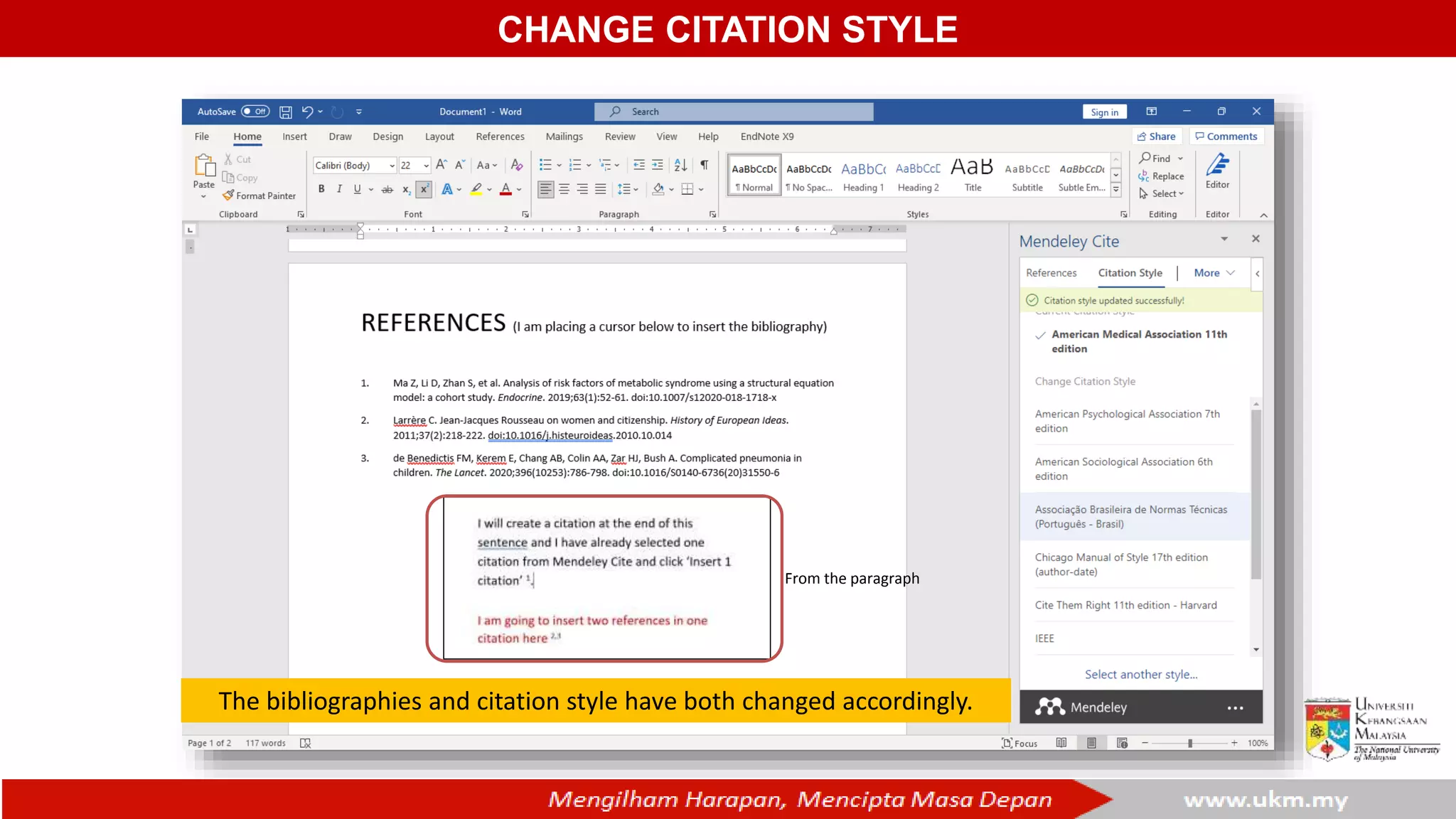Choose the IEEE citation style
The height and width of the screenshot is (819, 1456).
point(1134,638)
